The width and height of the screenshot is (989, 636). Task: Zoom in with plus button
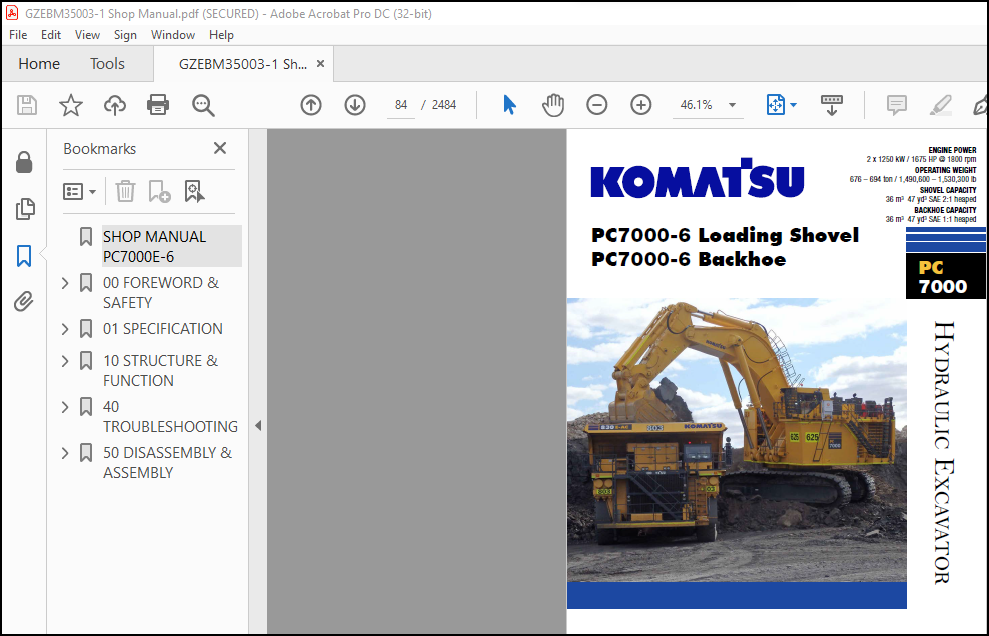click(641, 105)
